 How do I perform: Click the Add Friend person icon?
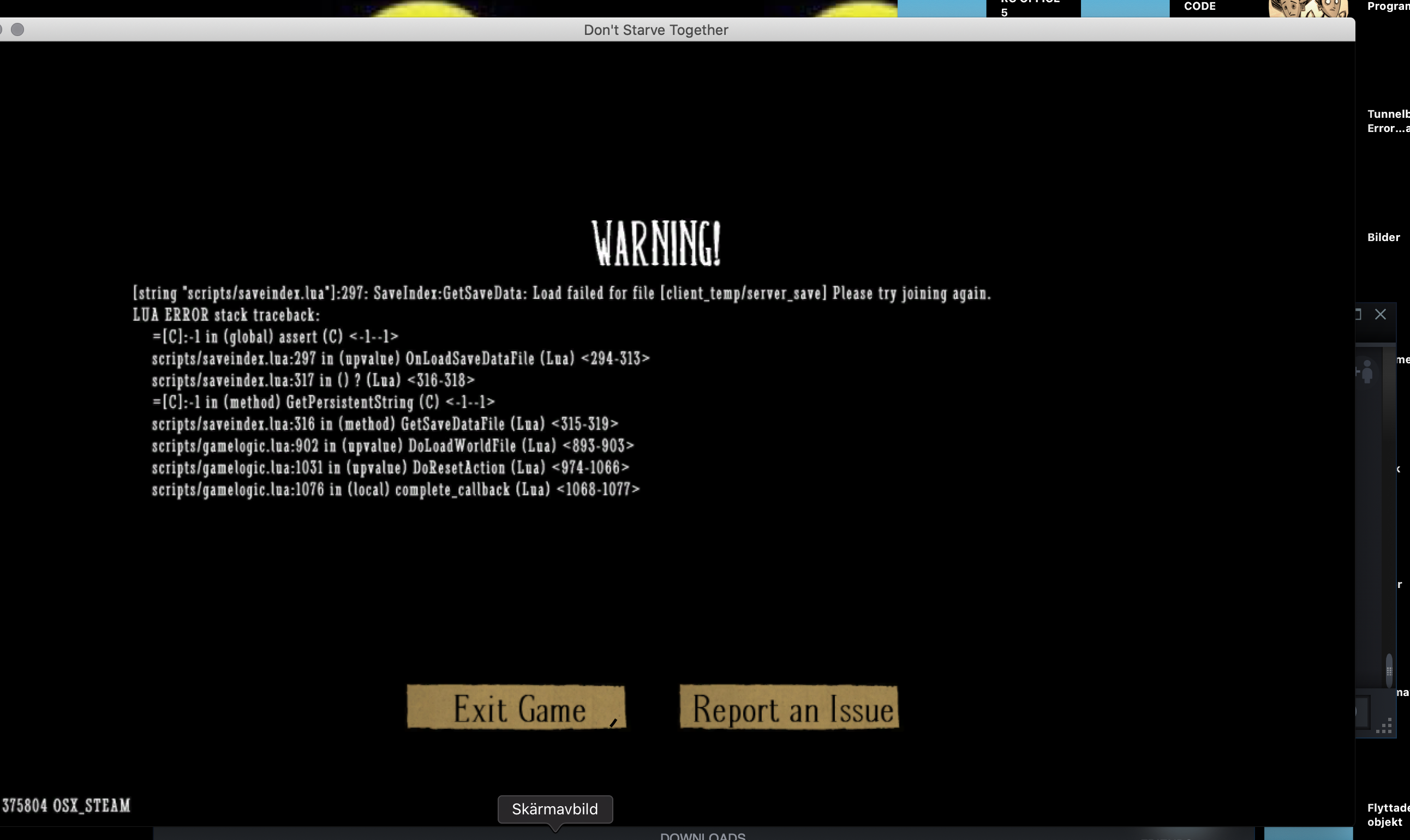pos(1366,372)
